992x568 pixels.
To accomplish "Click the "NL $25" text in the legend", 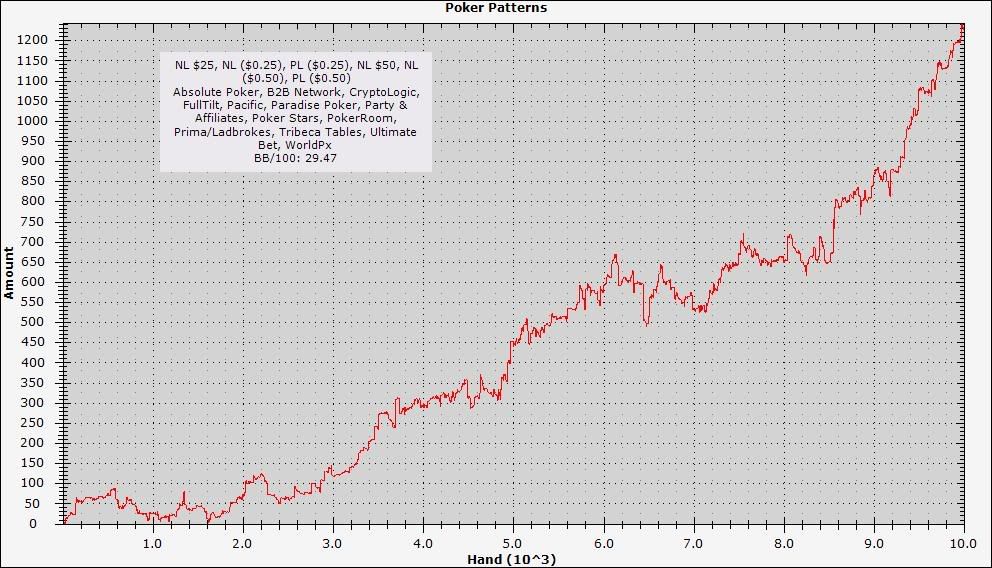I will pyautogui.click(x=195, y=65).
